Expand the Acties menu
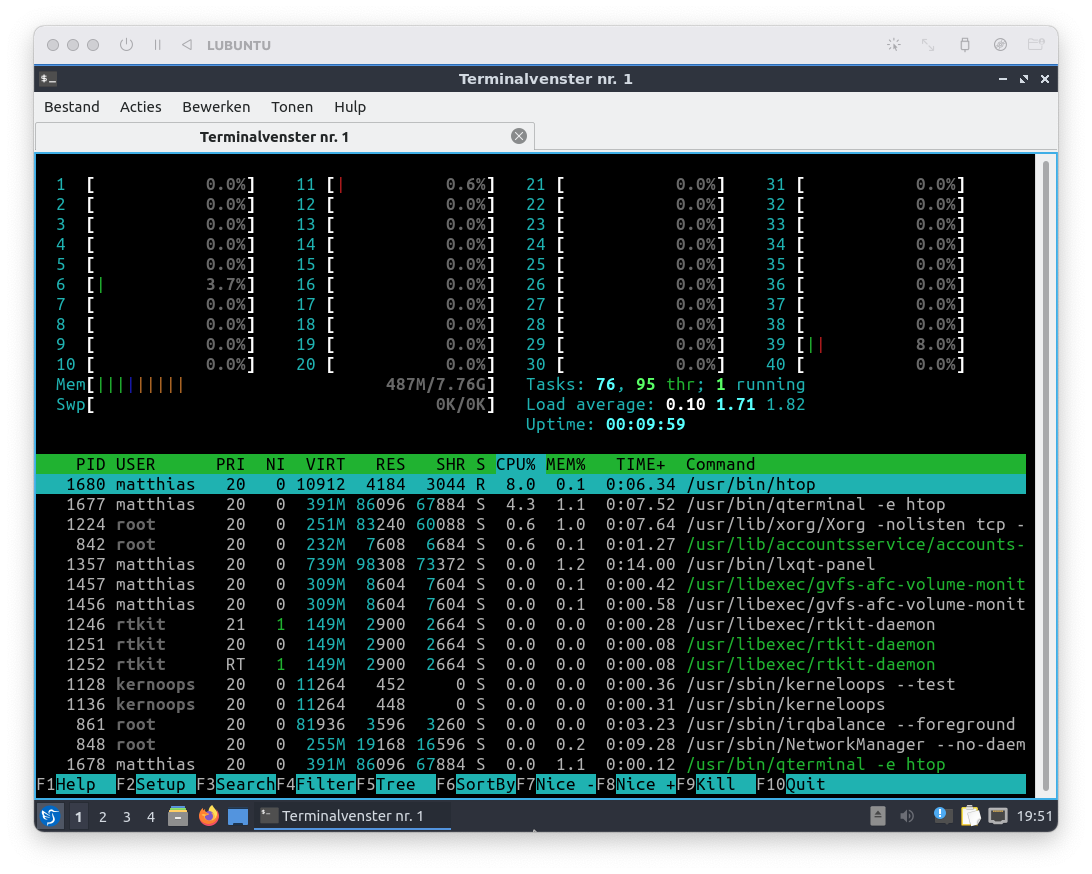Image resolution: width=1092 pixels, height=874 pixels. pyautogui.click(x=141, y=107)
